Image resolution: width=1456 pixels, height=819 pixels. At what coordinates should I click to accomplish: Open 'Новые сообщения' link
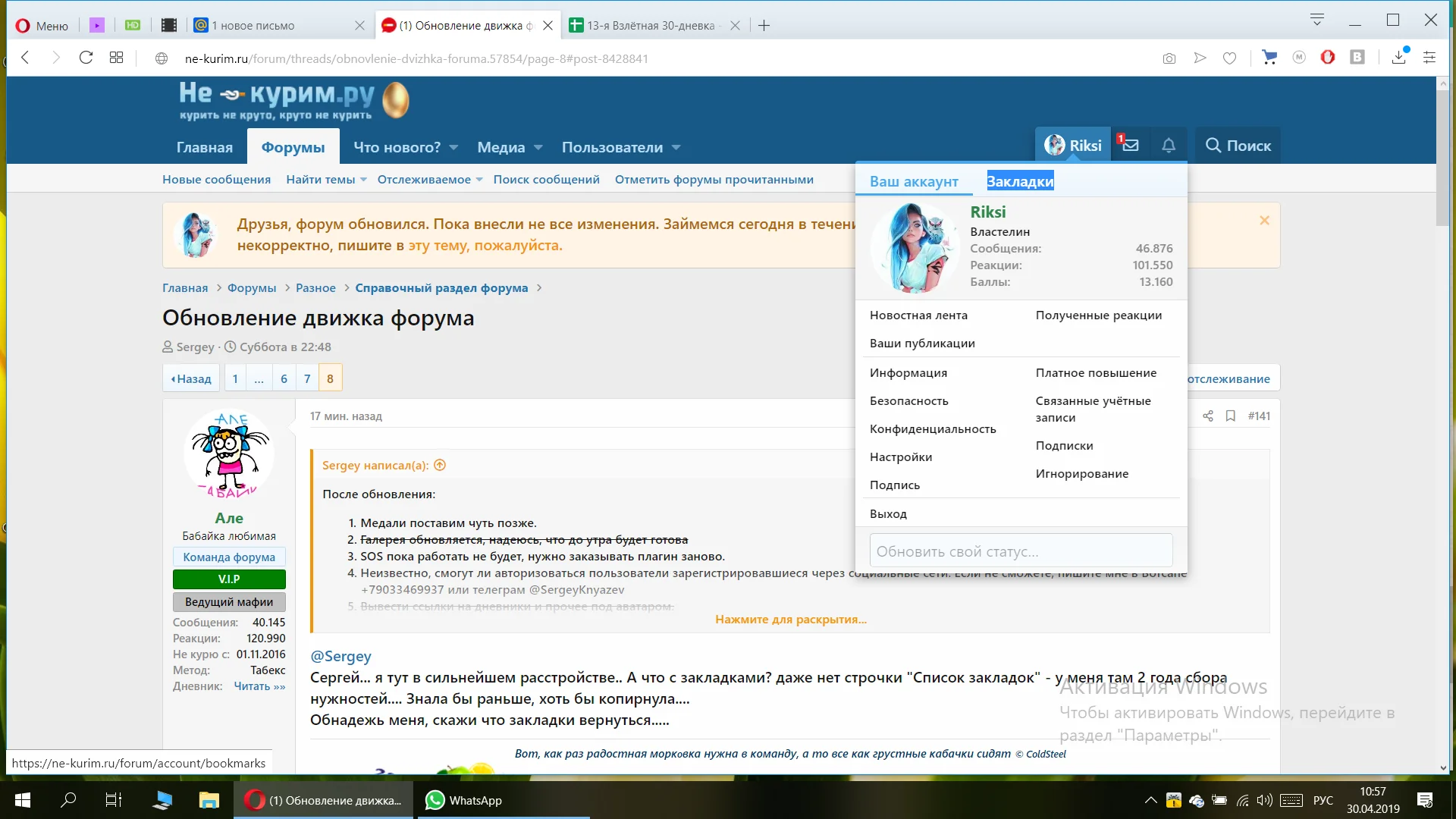click(x=216, y=180)
